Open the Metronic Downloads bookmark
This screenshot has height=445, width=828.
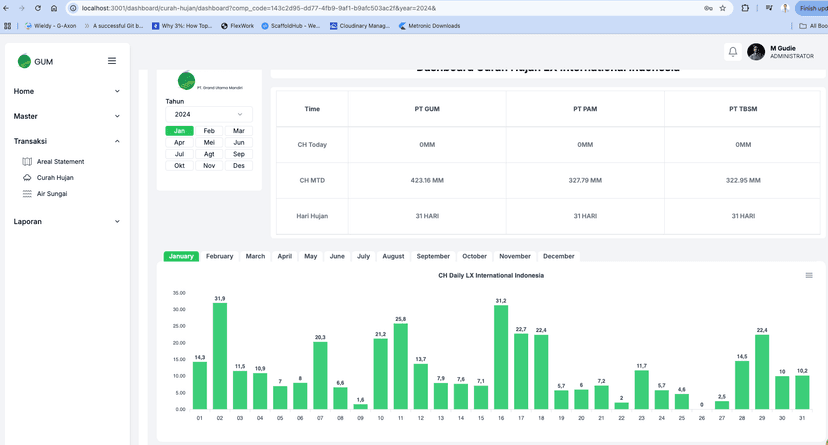[429, 25]
